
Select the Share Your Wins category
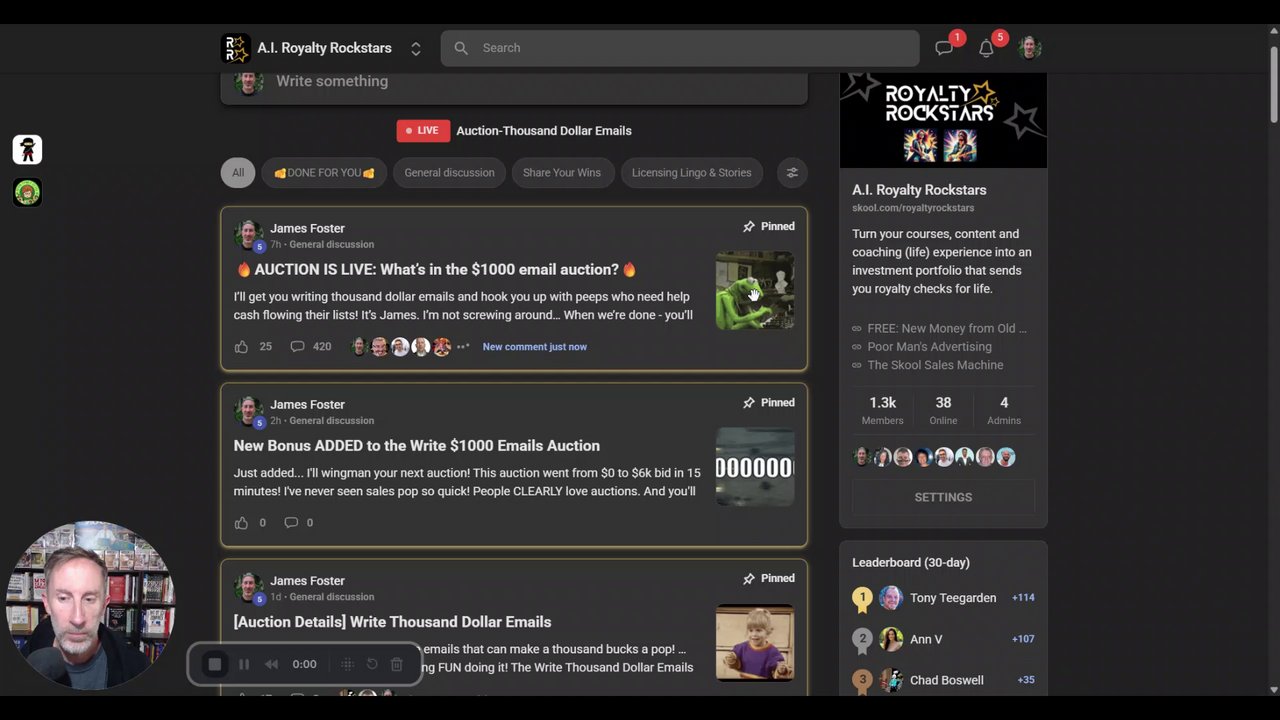click(x=562, y=173)
